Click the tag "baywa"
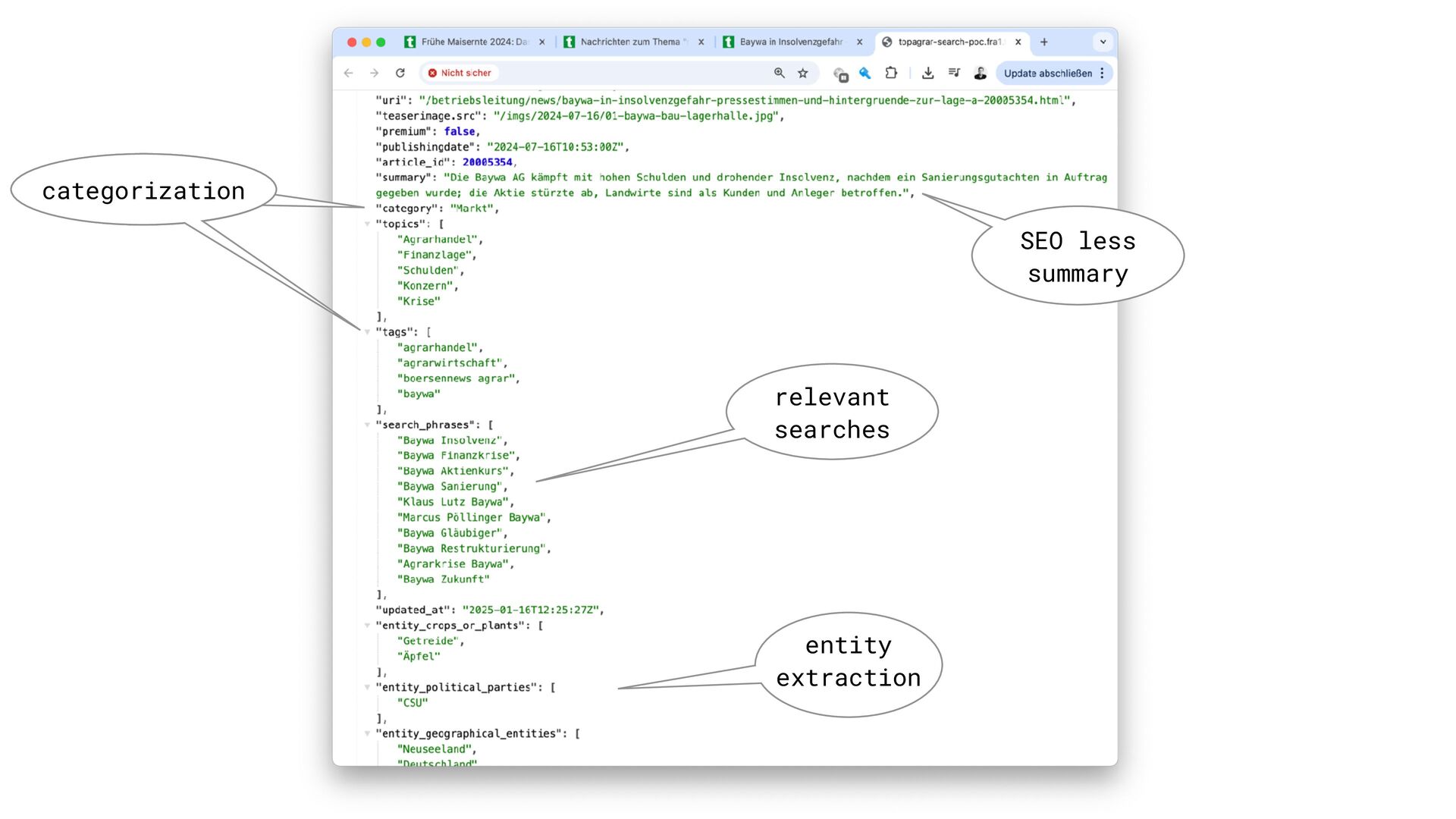This screenshot has height=819, width=1456. click(x=419, y=394)
